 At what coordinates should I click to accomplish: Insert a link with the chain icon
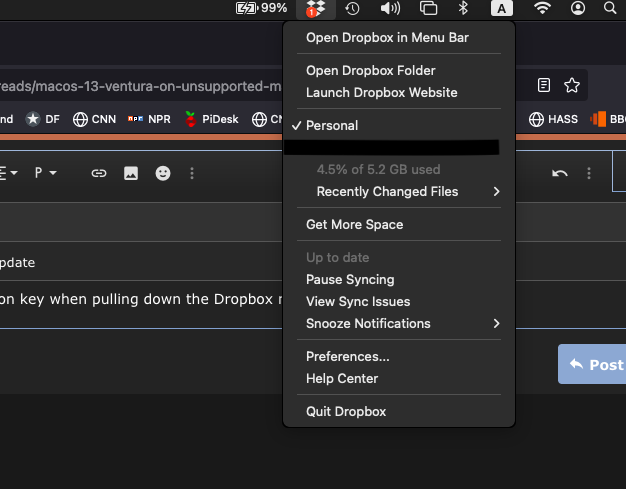point(98,173)
